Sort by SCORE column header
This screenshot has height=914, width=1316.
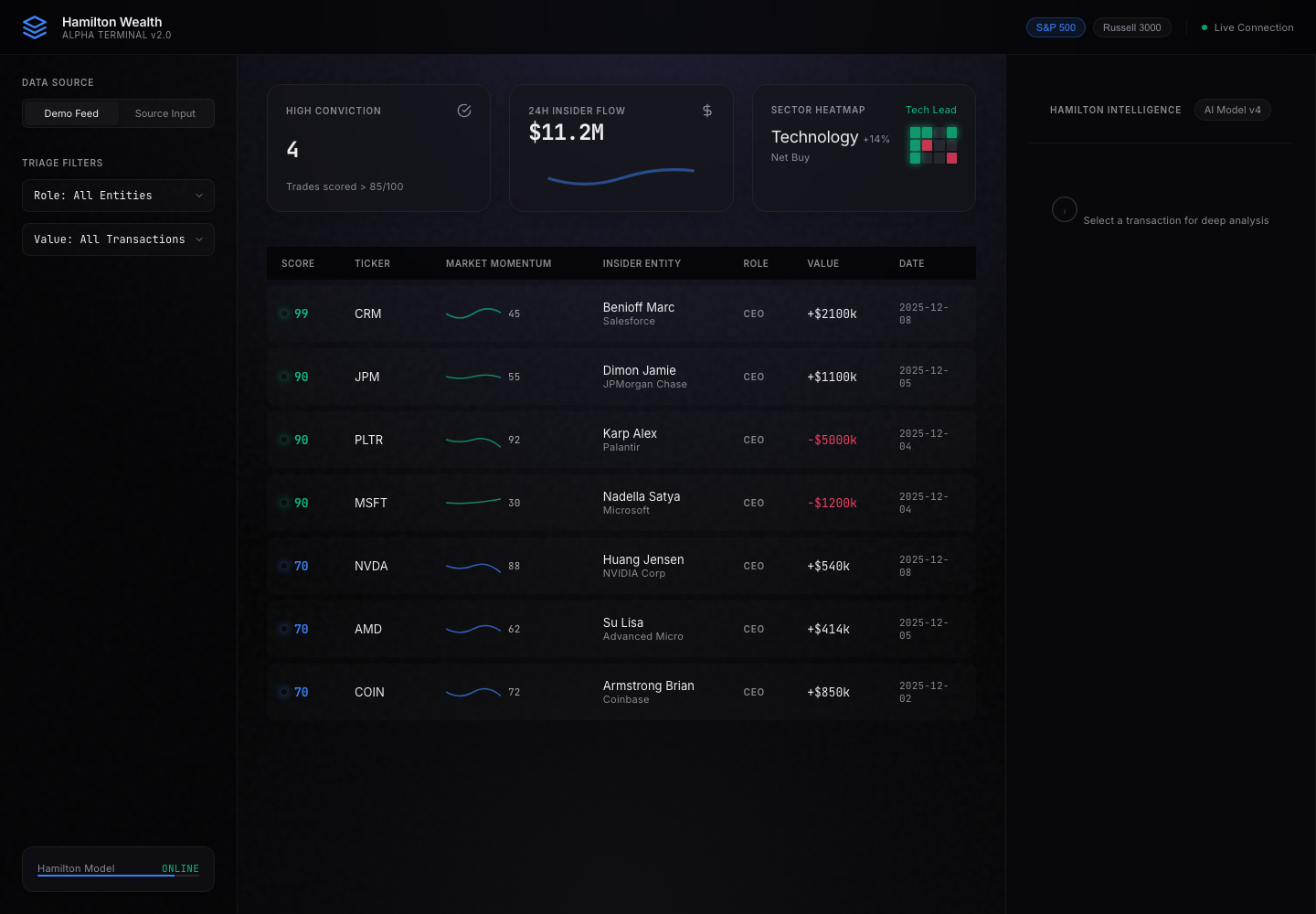coord(298,263)
